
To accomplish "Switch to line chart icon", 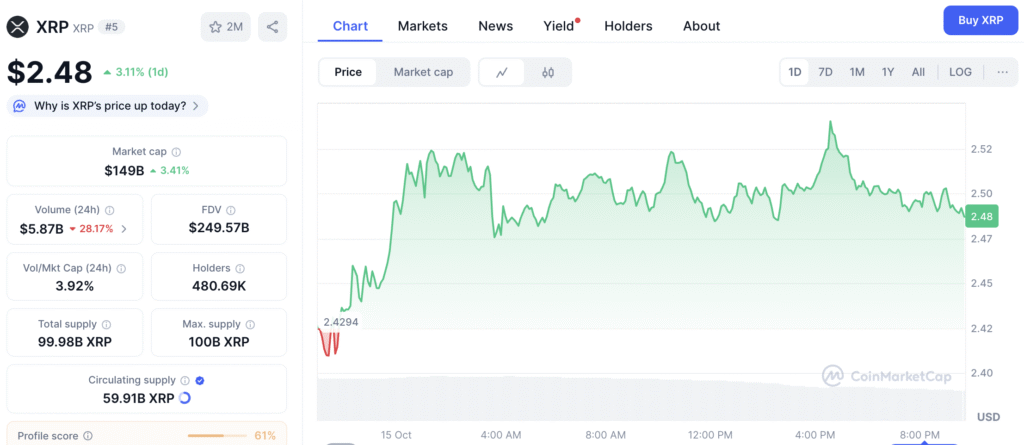I will [502, 72].
